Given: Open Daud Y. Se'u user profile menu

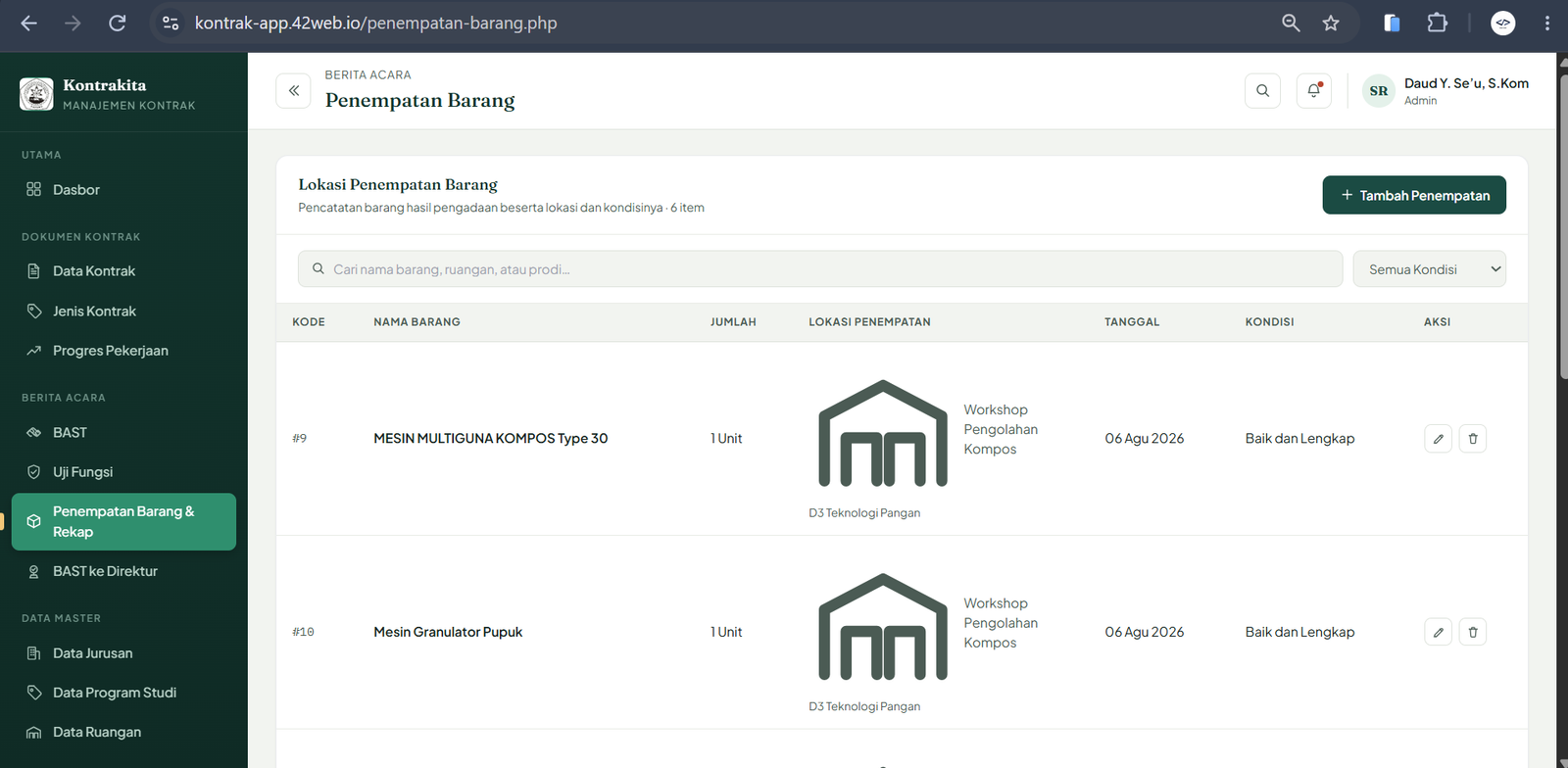Looking at the screenshot, I should [1446, 91].
